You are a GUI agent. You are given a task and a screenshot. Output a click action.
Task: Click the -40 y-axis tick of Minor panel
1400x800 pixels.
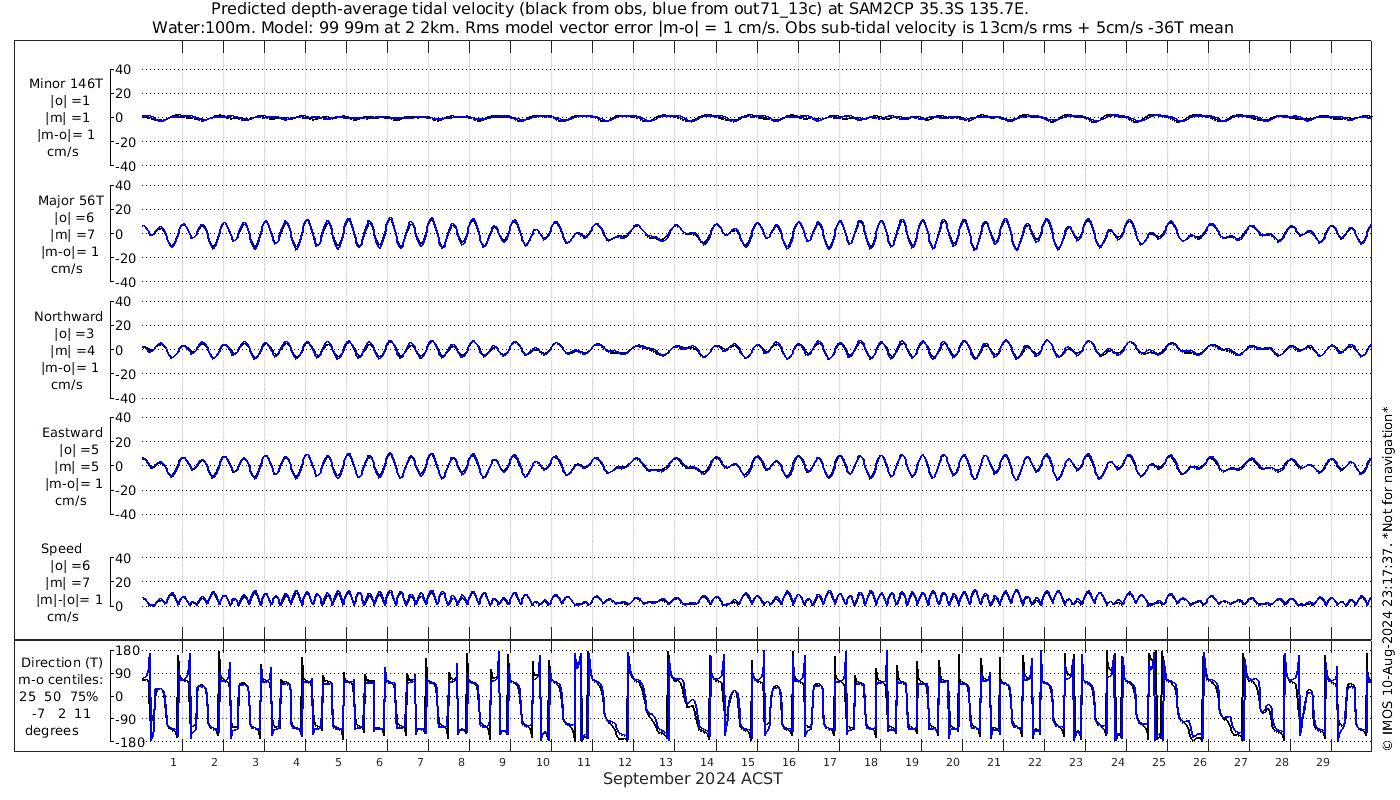(122, 166)
